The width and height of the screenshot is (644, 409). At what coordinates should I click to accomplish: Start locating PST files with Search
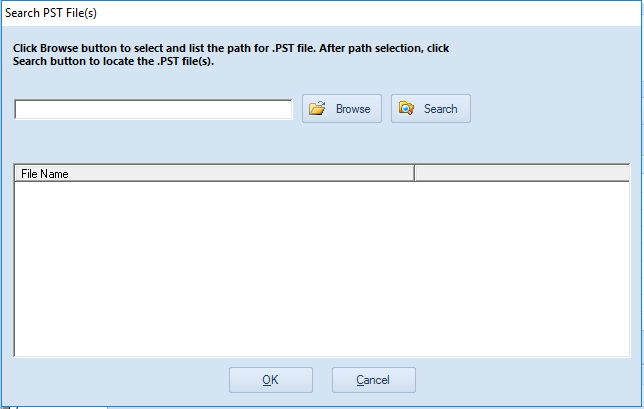pos(431,108)
